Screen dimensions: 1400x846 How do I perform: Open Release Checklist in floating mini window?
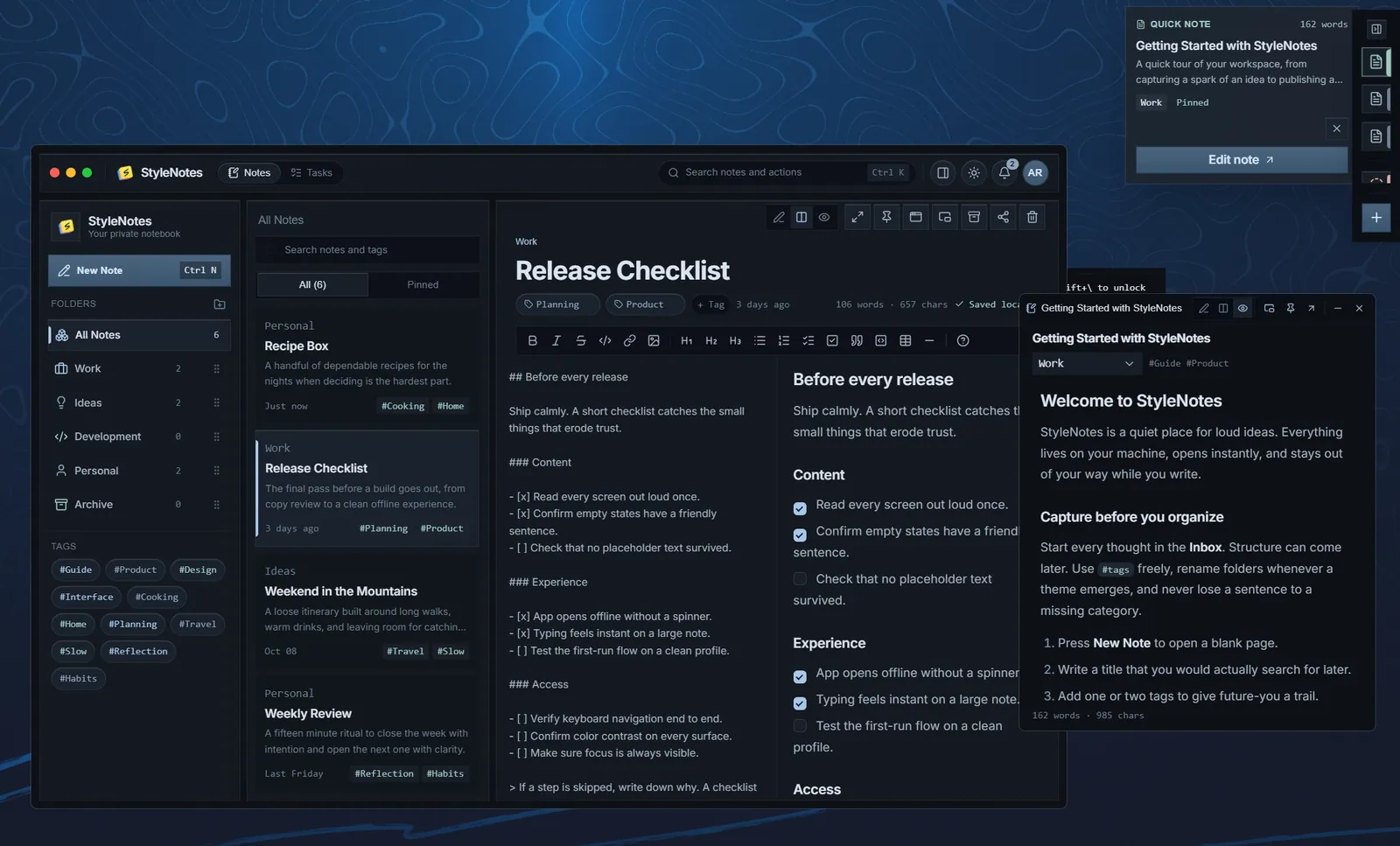pos(945,217)
